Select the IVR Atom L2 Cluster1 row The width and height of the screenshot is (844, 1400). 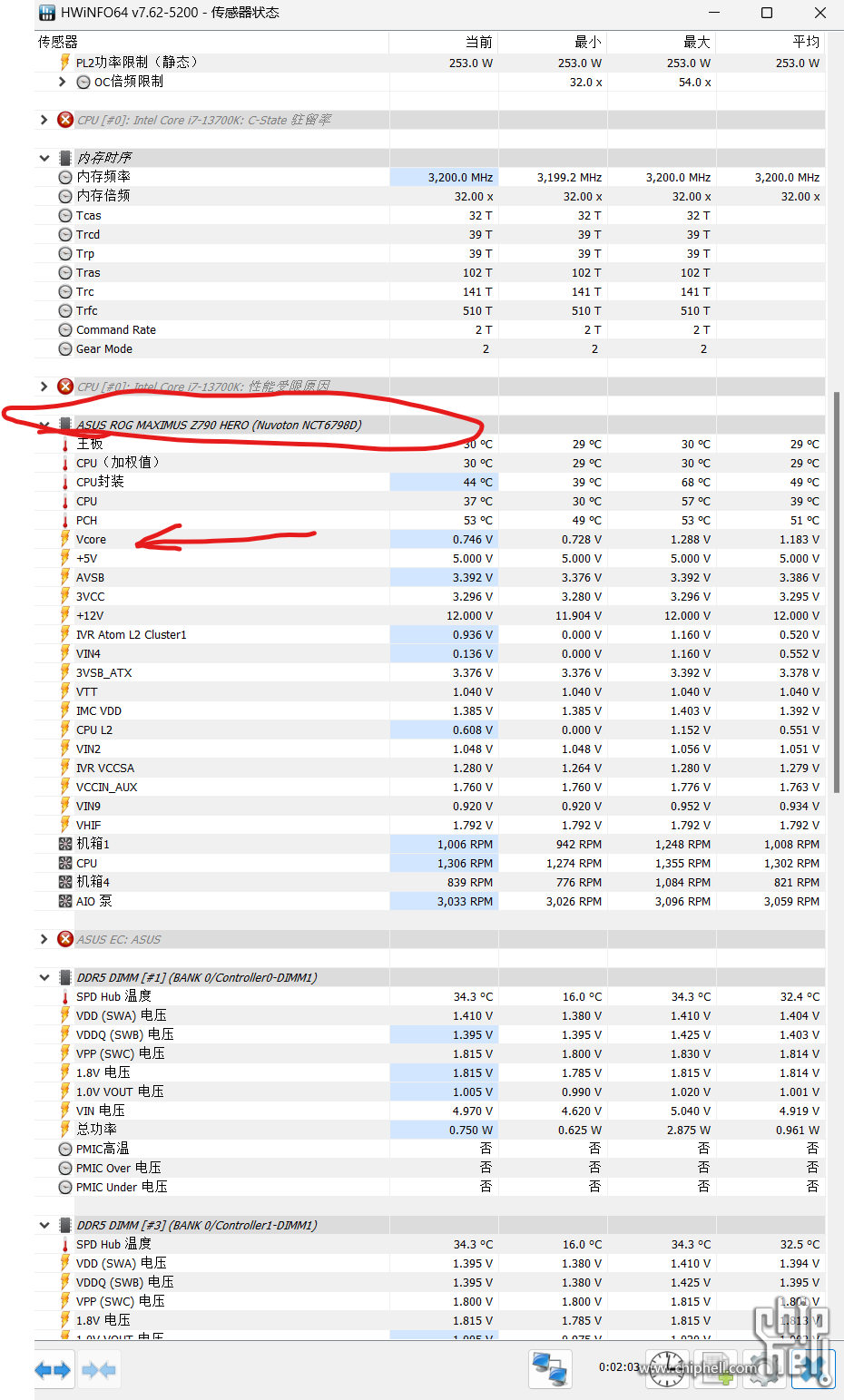(429, 634)
